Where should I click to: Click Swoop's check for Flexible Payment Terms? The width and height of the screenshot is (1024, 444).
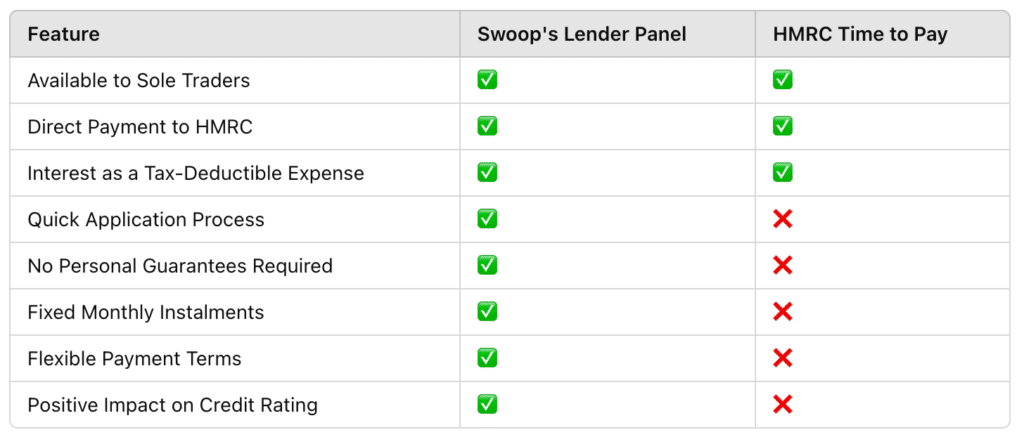pos(487,358)
